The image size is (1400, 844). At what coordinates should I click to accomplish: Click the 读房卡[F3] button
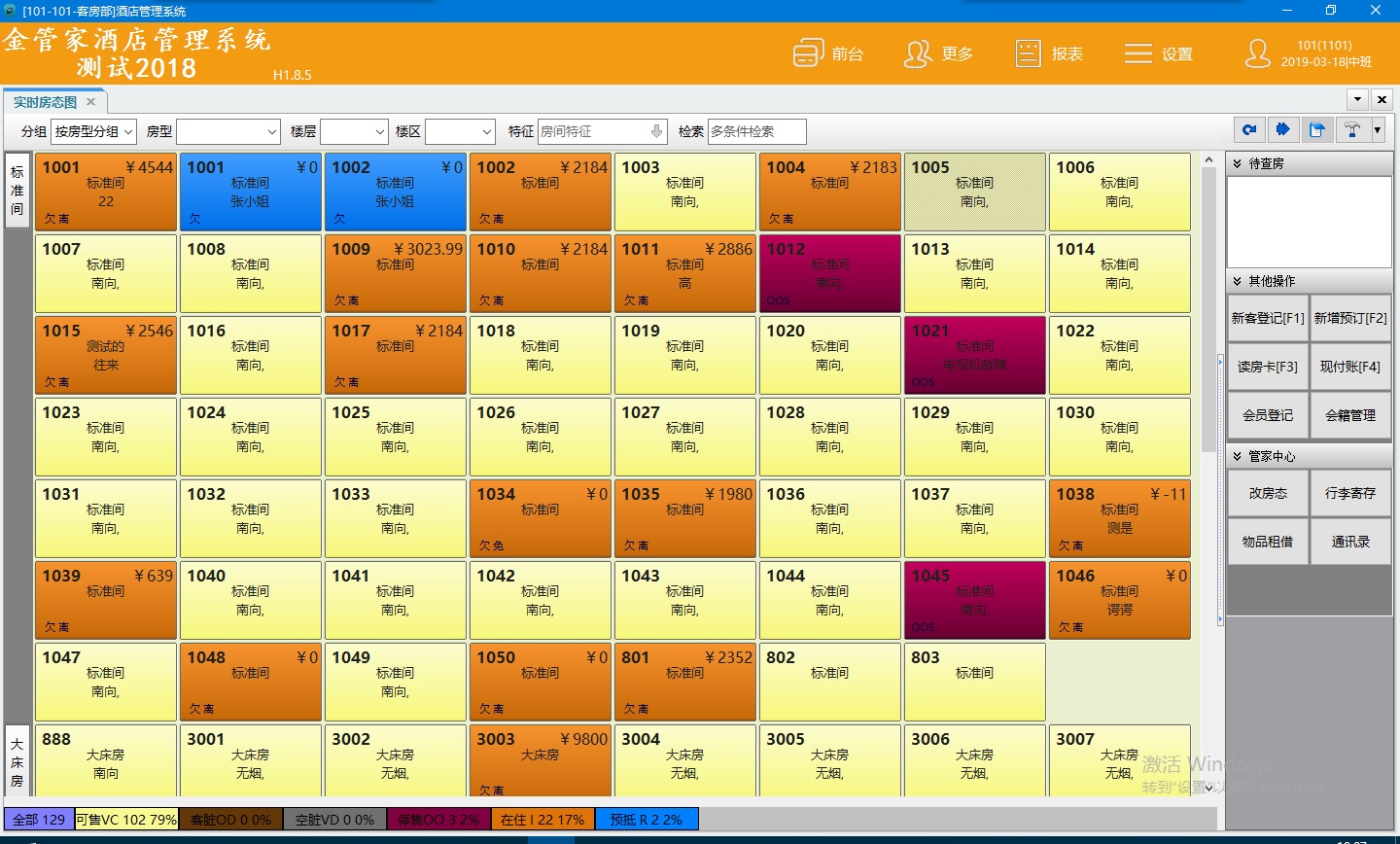1268,367
